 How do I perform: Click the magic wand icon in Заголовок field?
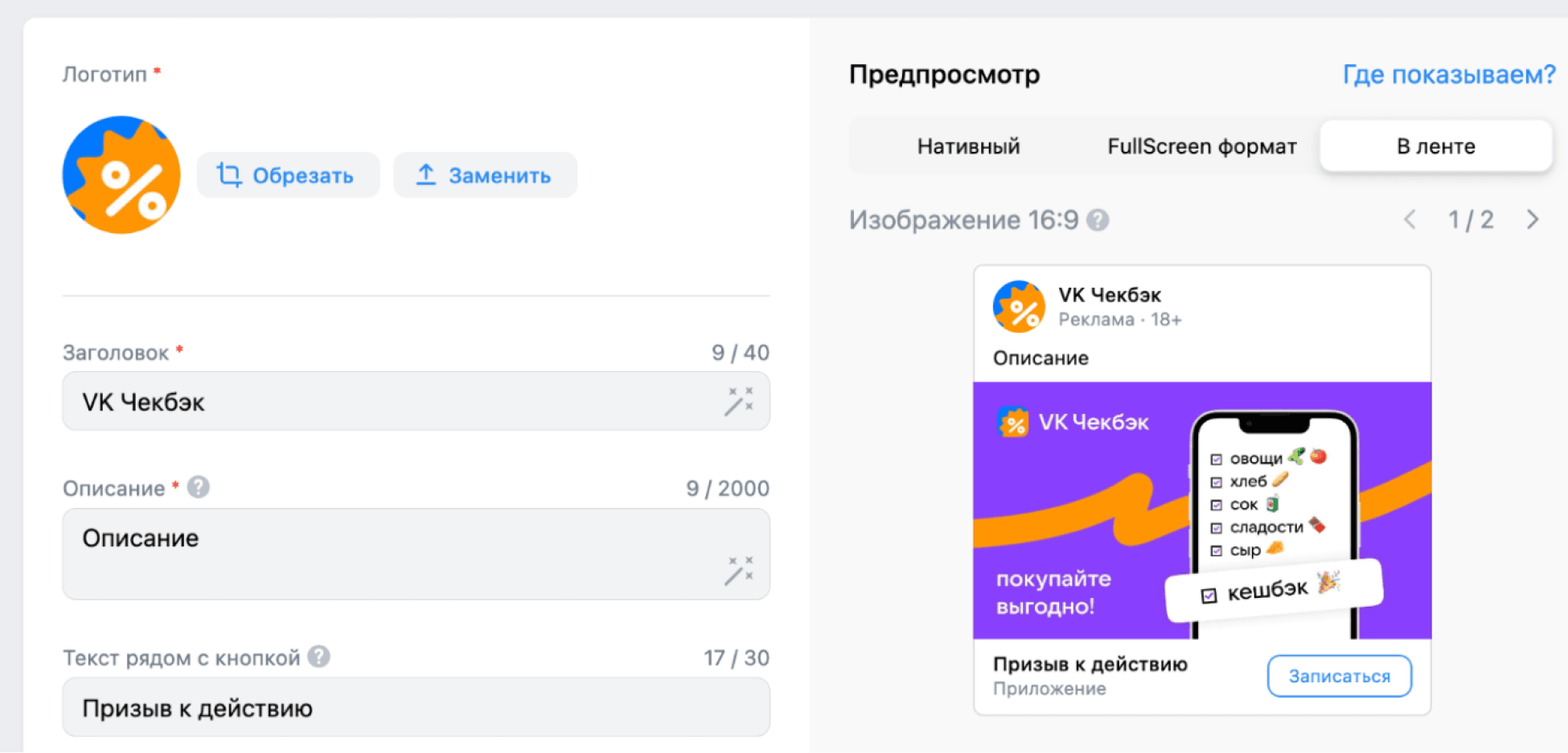pyautogui.click(x=740, y=401)
